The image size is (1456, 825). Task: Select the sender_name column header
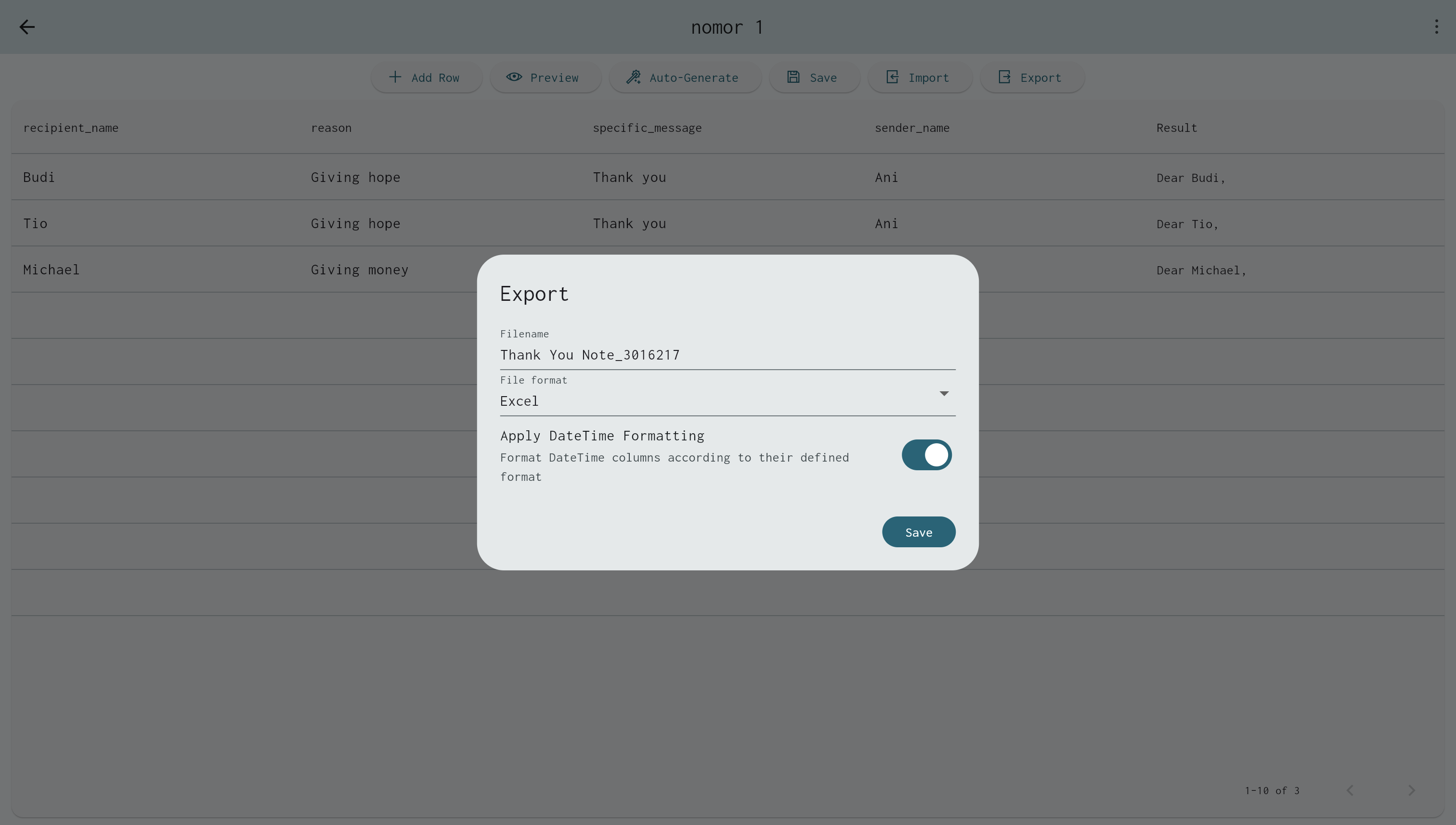pyautogui.click(x=912, y=128)
